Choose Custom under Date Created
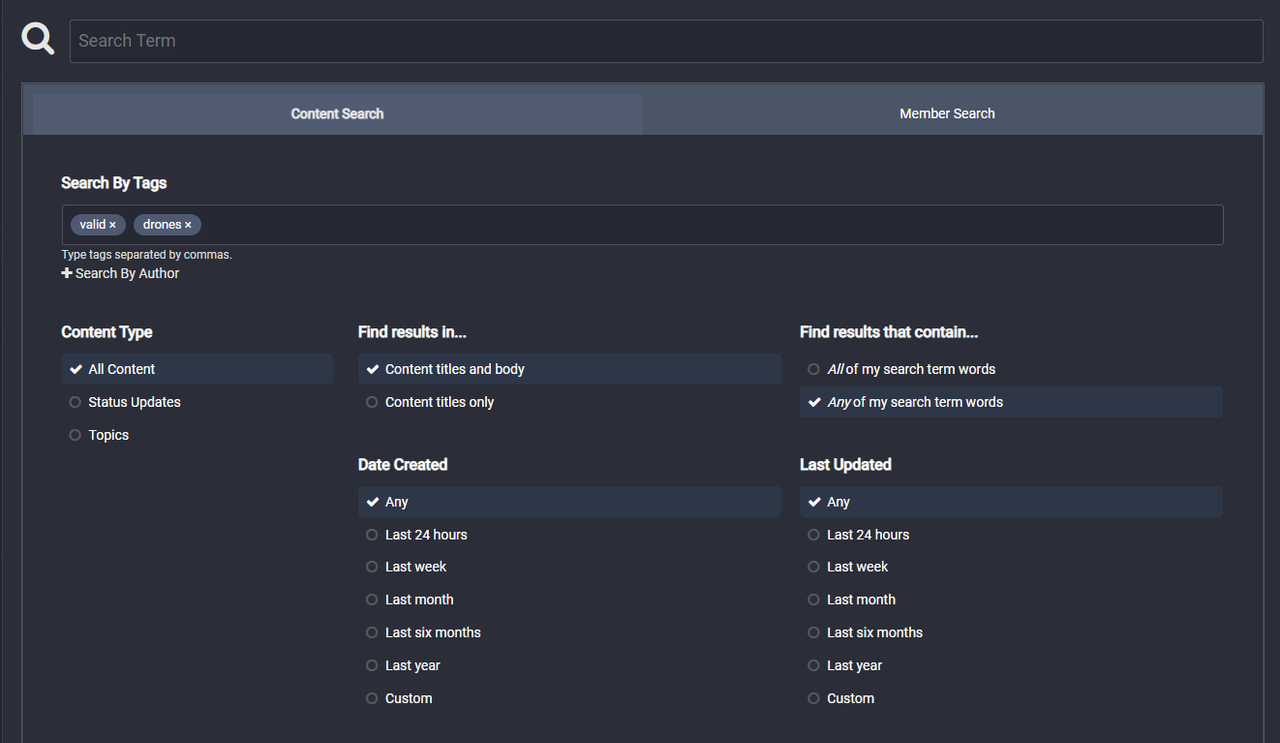This screenshot has width=1280, height=743. (408, 698)
